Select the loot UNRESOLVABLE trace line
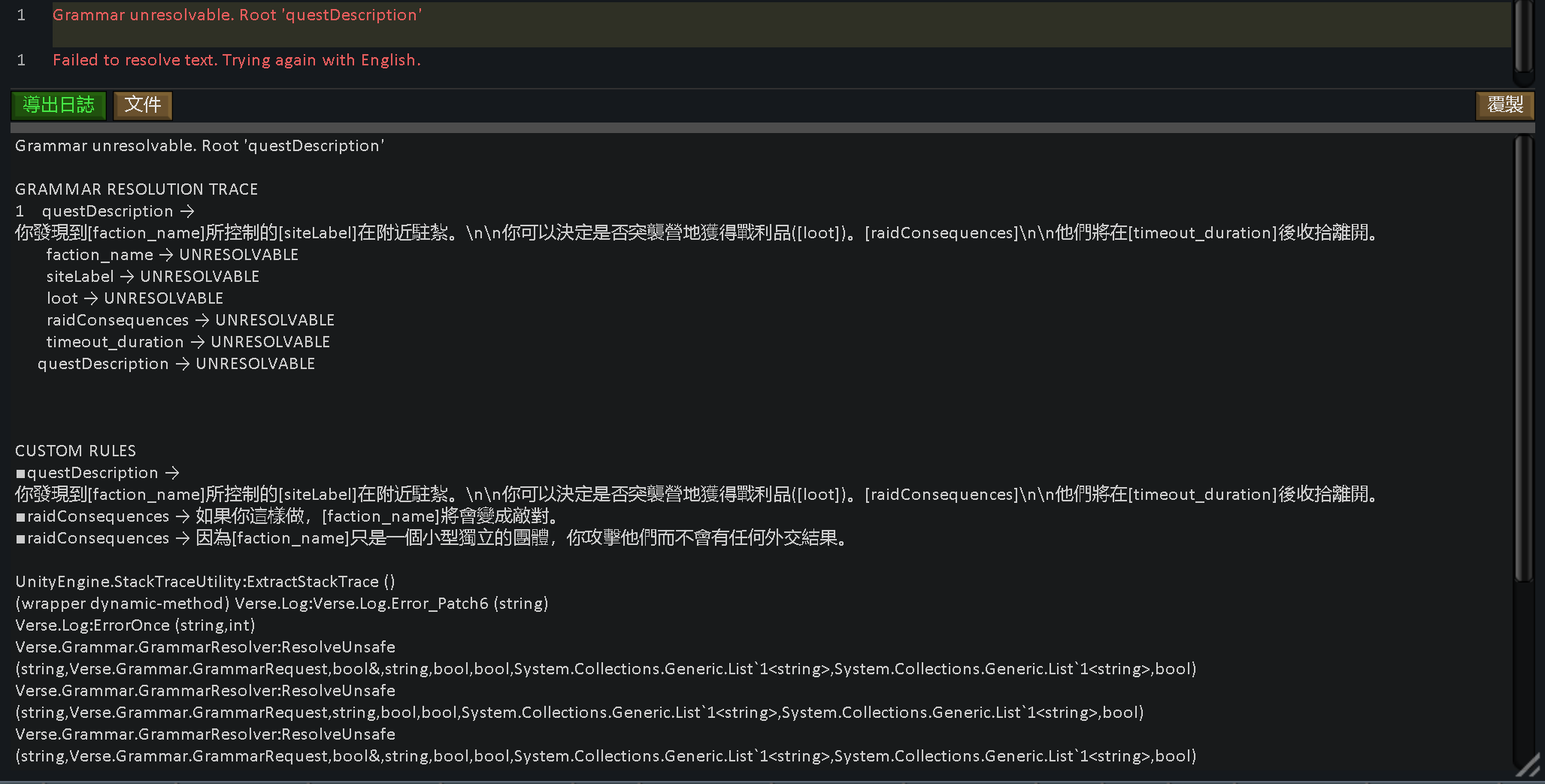 (x=135, y=298)
